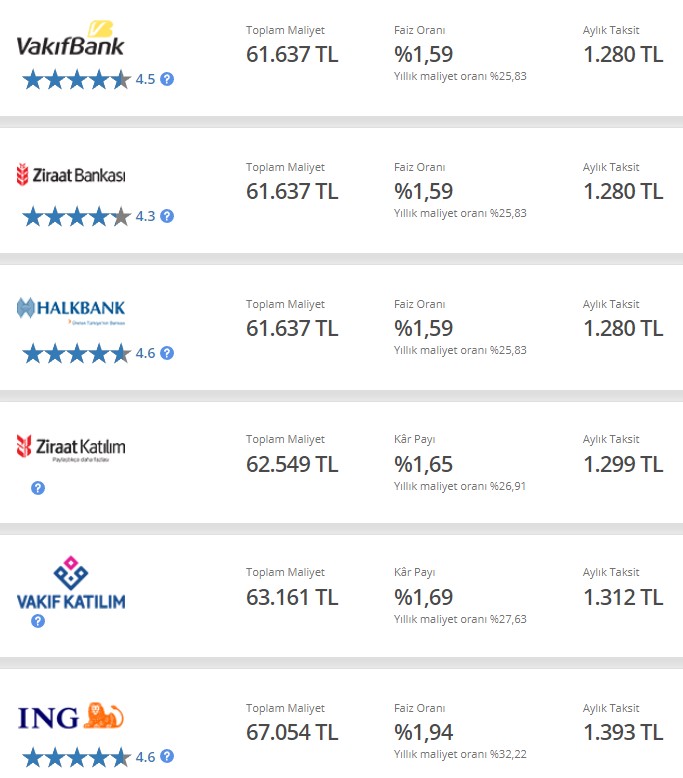Open help icon beside Ziraat Bankası 4.3 rating

coord(167,216)
